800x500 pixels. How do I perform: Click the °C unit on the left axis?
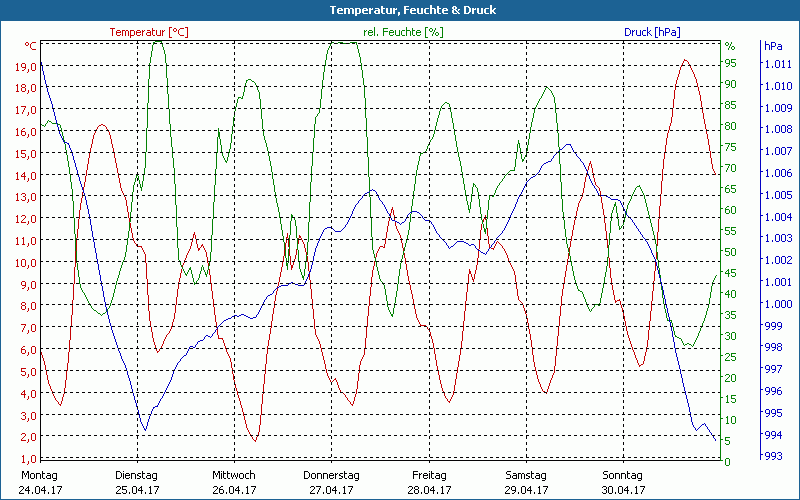(x=31, y=46)
